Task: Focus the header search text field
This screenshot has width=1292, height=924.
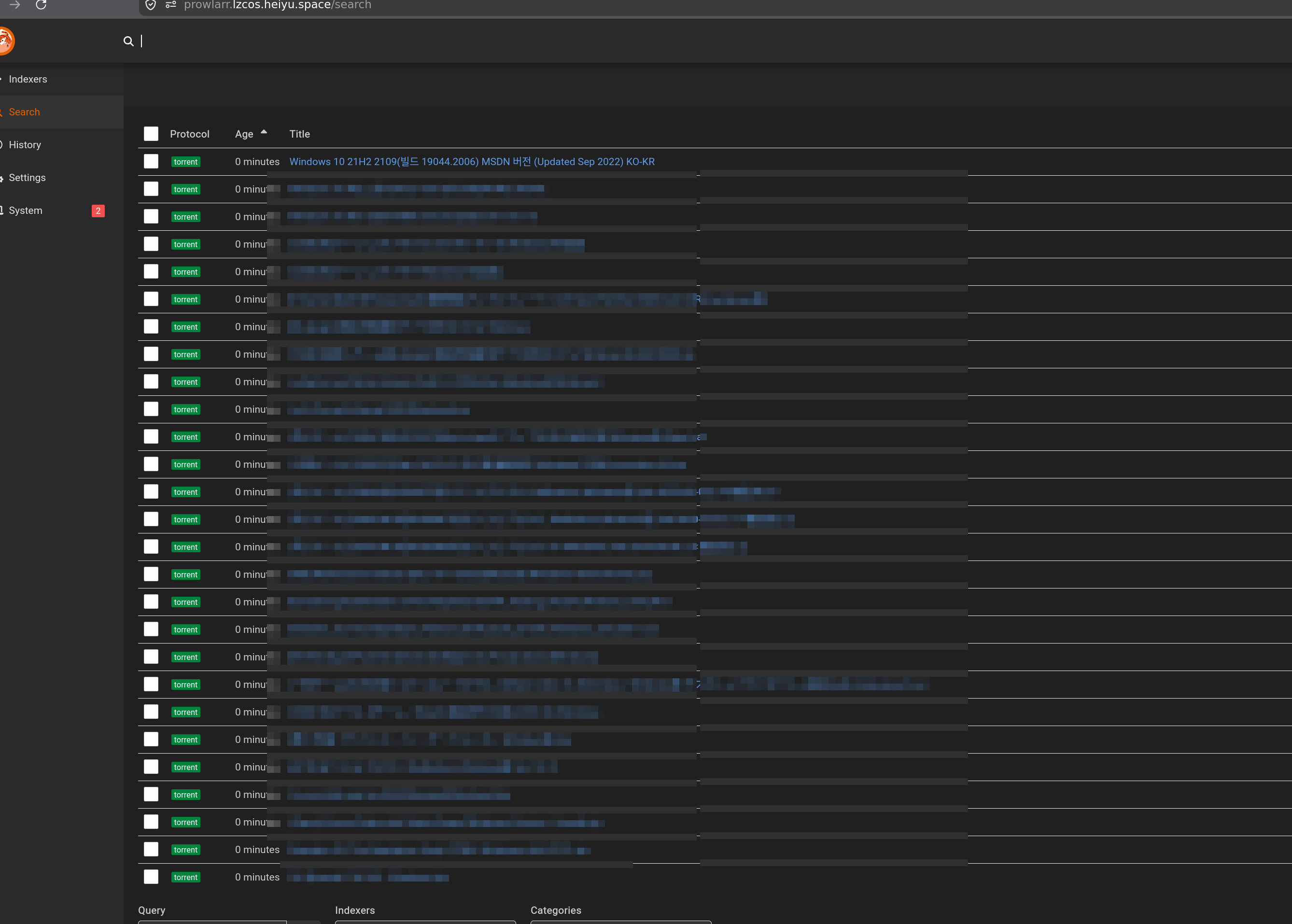Action: tap(683, 41)
